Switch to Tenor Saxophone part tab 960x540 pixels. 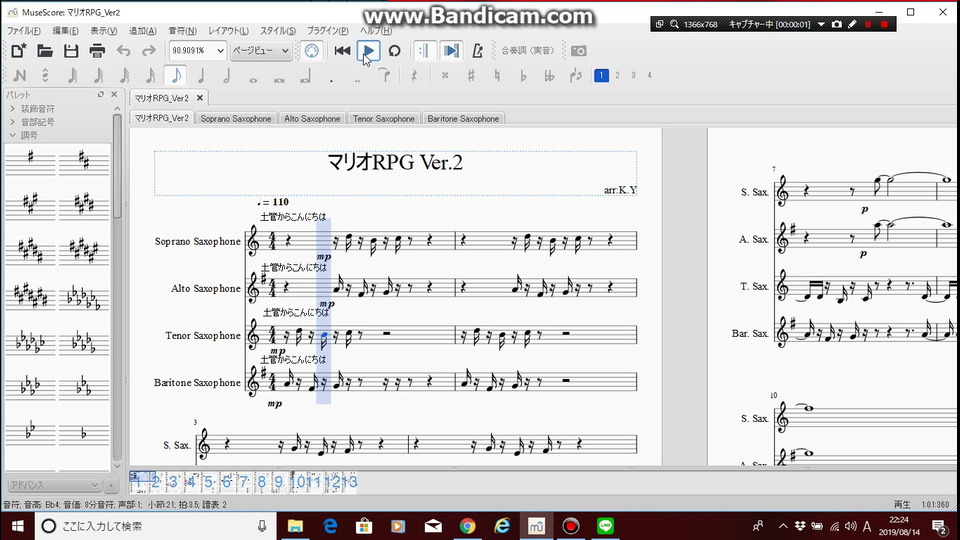[x=383, y=119]
